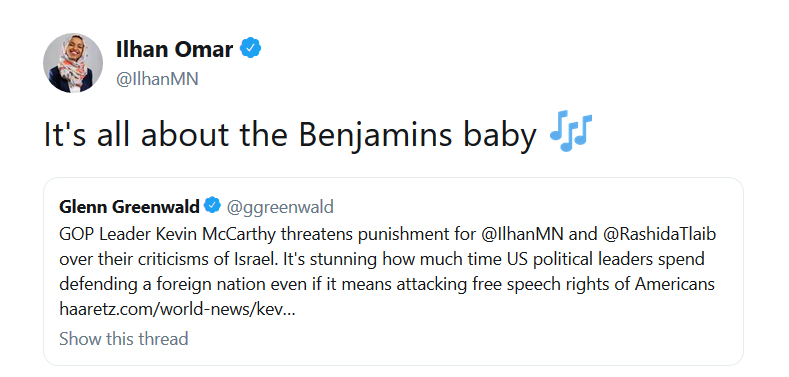Click the verified badge beside Glenn Greenwald
Image resolution: width=789 pixels, height=377 pixels.
[x=212, y=205]
